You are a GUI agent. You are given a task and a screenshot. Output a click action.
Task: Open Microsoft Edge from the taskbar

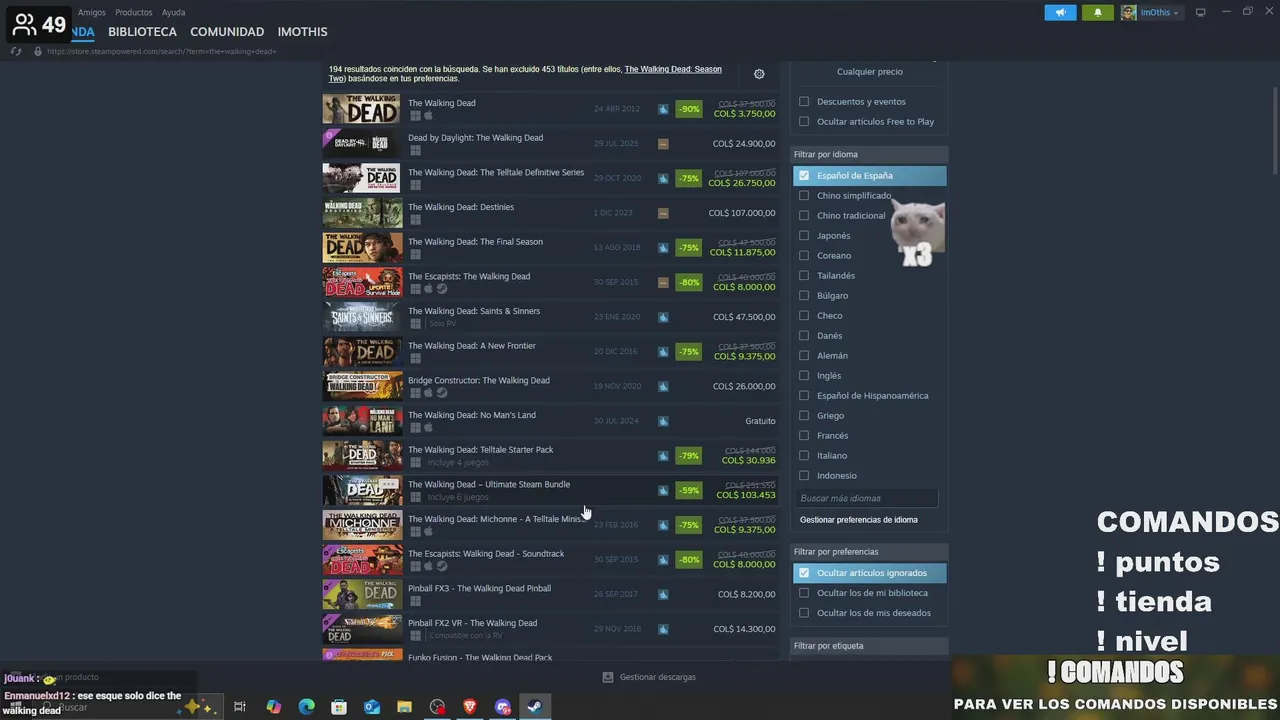(x=307, y=707)
